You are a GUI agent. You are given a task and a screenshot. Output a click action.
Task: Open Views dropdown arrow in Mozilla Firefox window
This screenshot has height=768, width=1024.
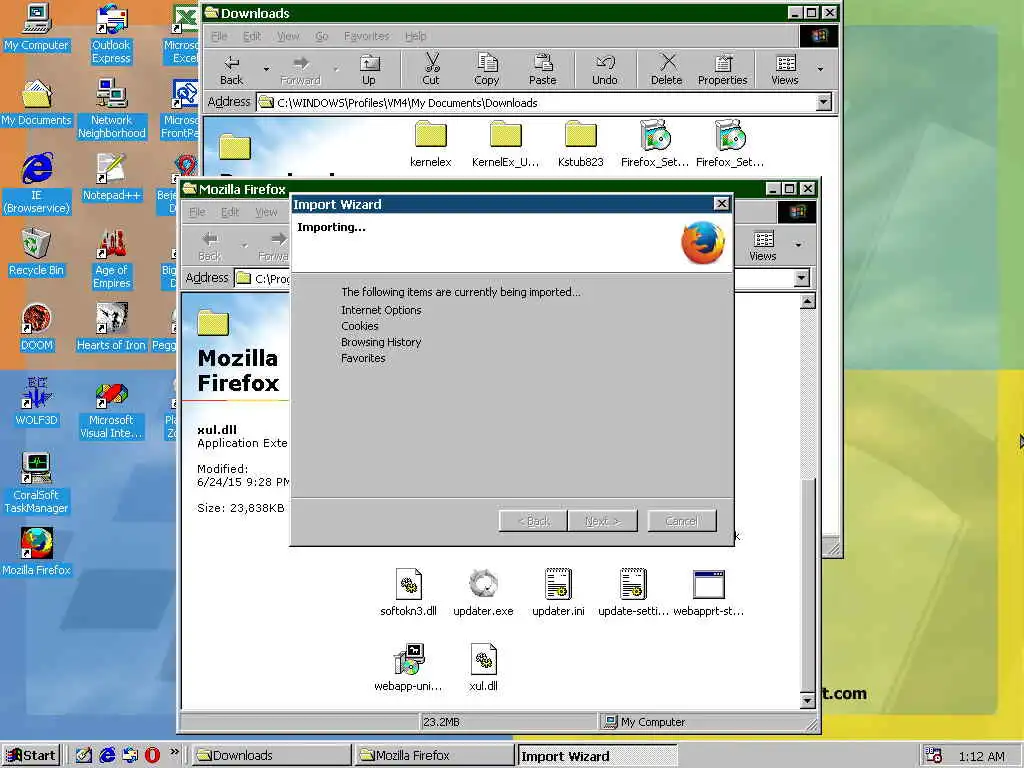(x=798, y=246)
